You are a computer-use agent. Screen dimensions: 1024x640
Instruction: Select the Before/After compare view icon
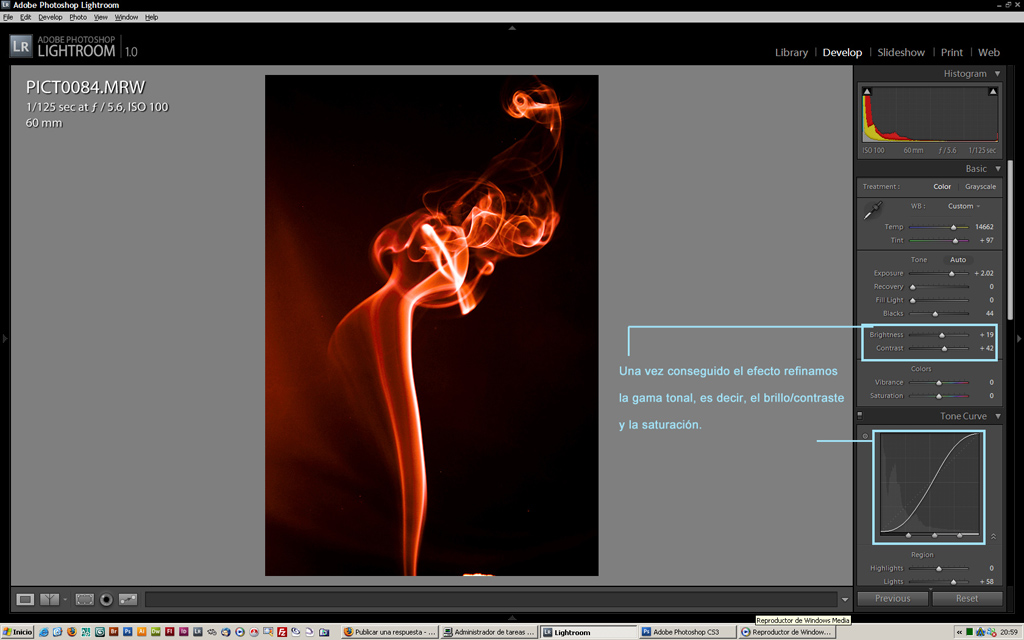tap(49, 599)
